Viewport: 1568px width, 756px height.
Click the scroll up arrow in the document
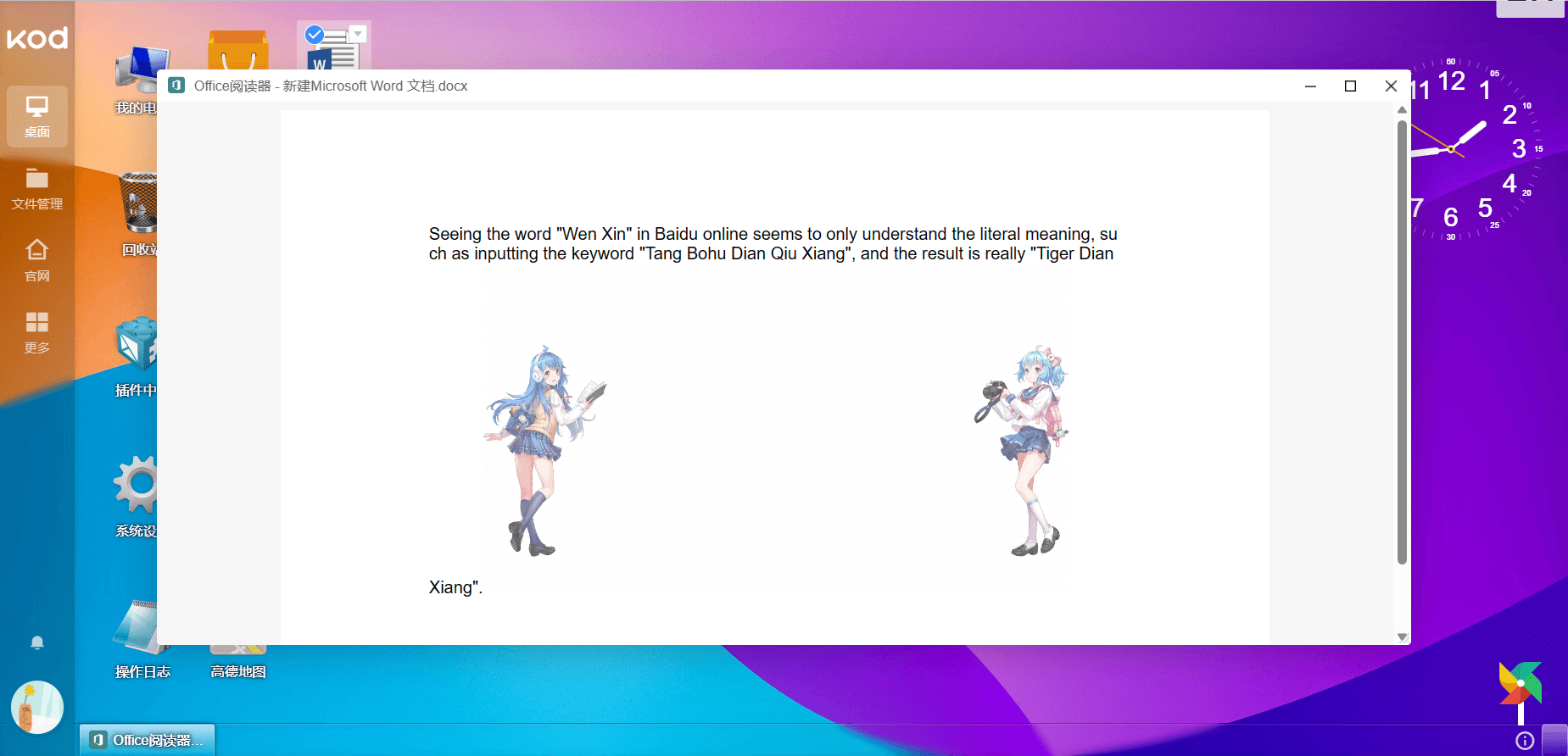(1402, 110)
